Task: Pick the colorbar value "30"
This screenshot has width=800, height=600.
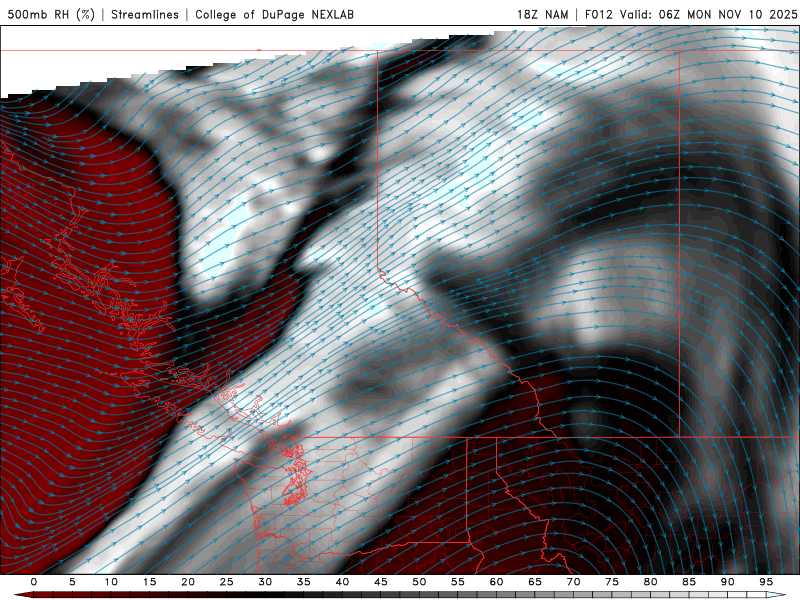Action: pyautogui.click(x=265, y=582)
